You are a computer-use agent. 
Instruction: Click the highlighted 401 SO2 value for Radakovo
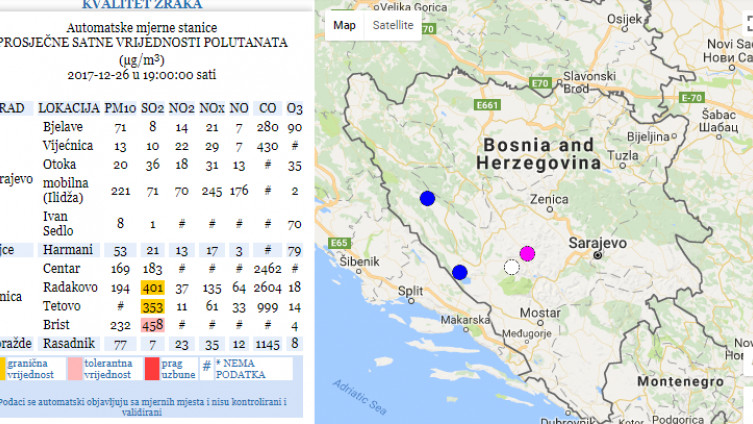click(x=152, y=288)
